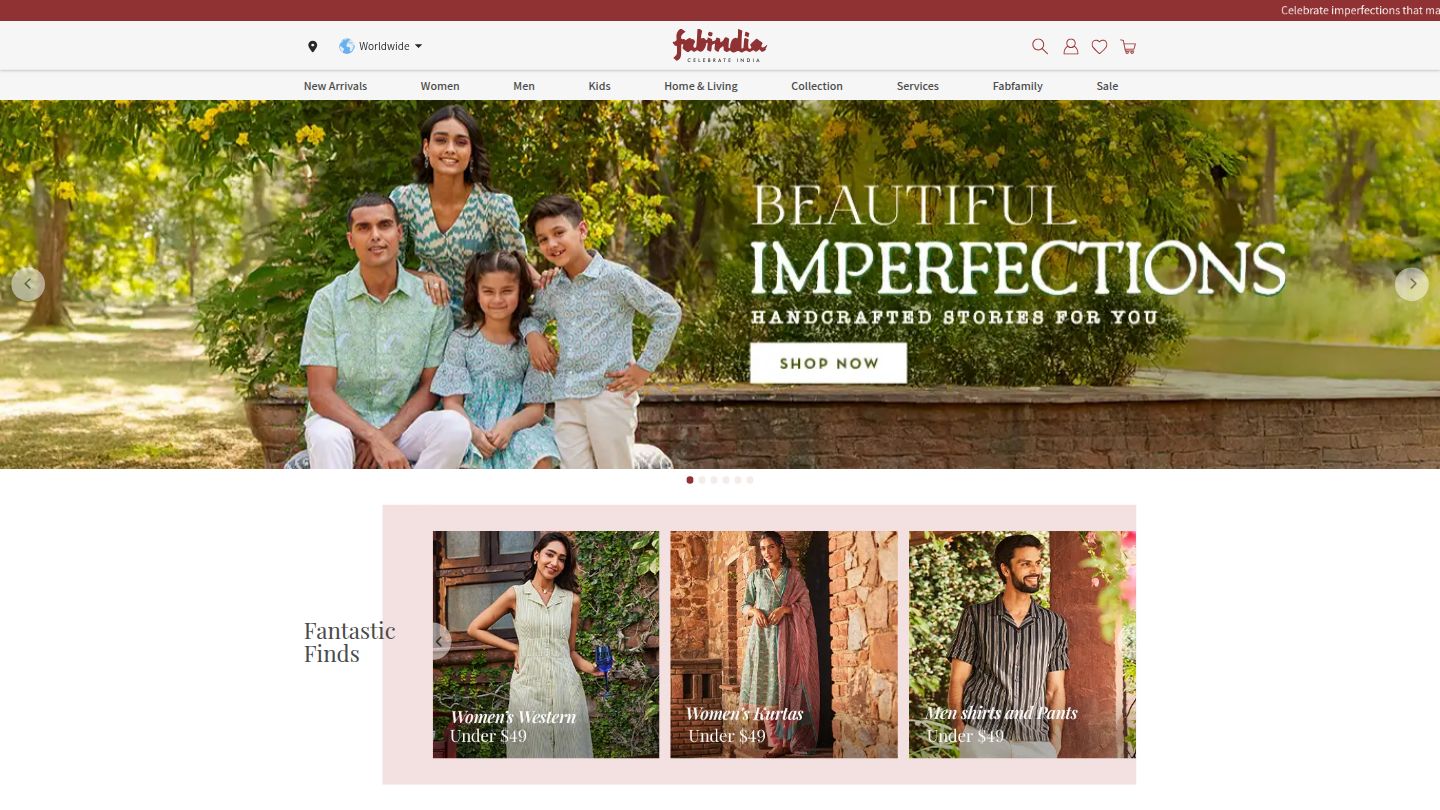View wishlist via heart icon

pyautogui.click(x=1099, y=46)
